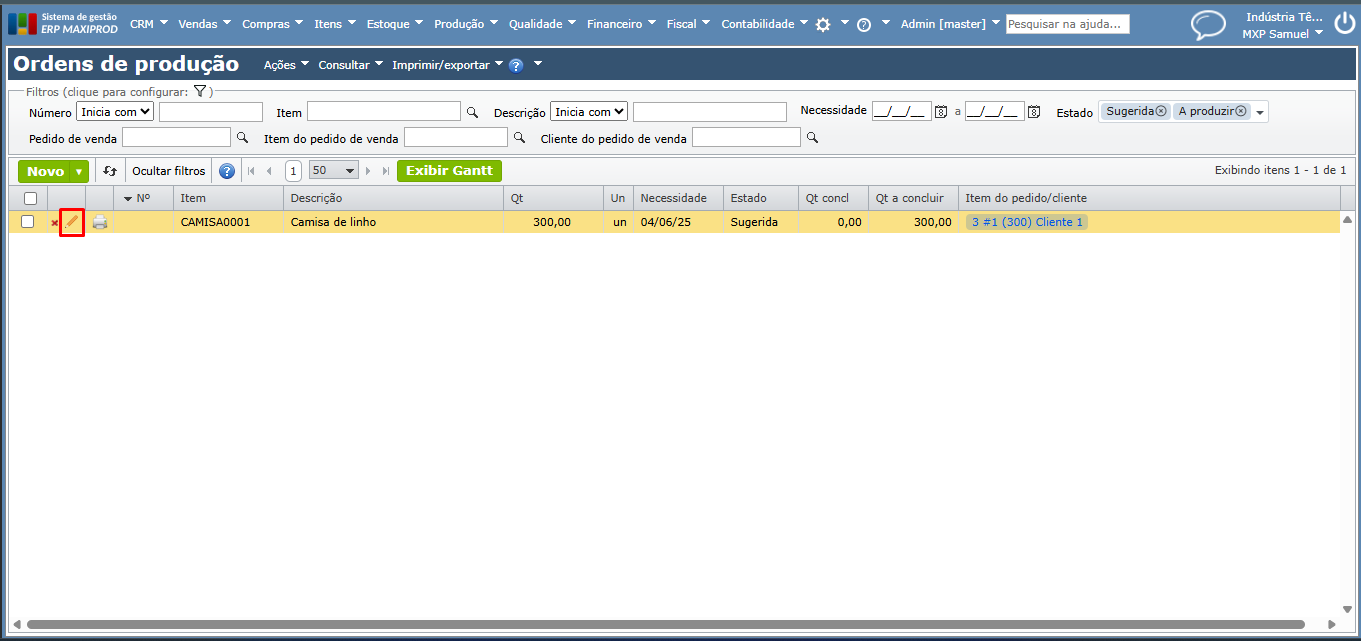Viewport: 1361px width, 641px height.
Task: Open the blue help icon in the grid toolbar
Action: tap(227, 171)
